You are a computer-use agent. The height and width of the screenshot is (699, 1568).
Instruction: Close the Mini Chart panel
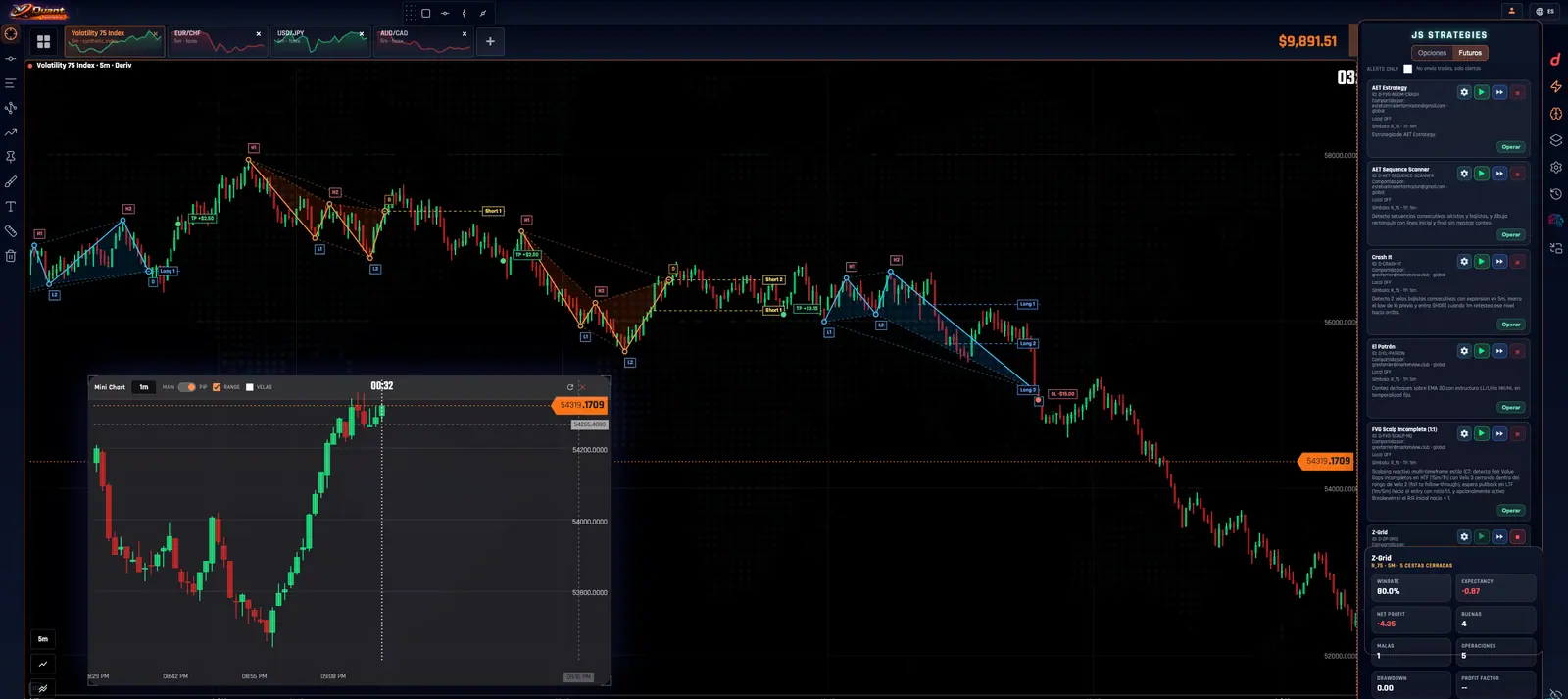[582, 387]
